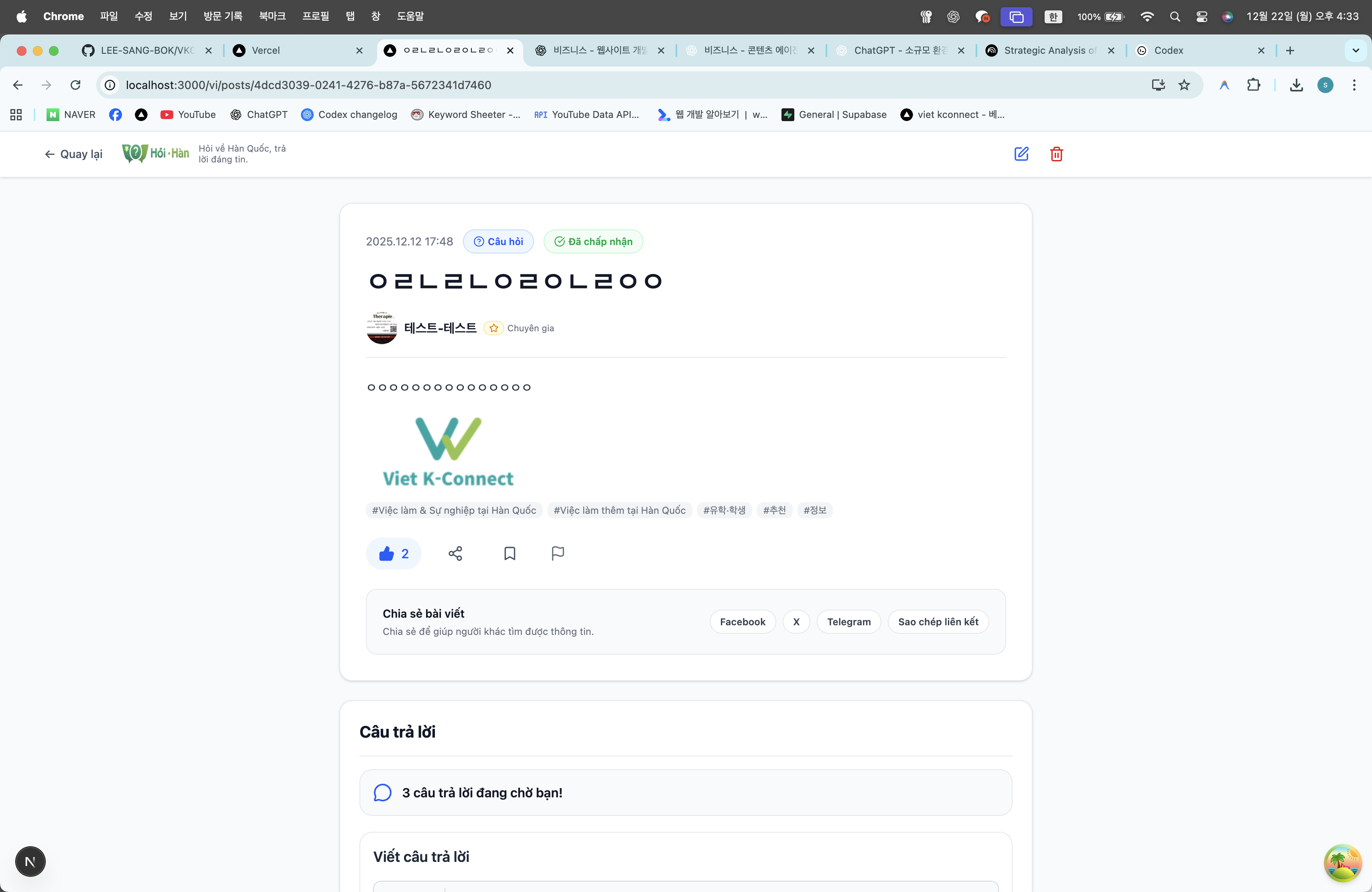
Task: Toggle the thumbs-up like button
Action: 394,553
